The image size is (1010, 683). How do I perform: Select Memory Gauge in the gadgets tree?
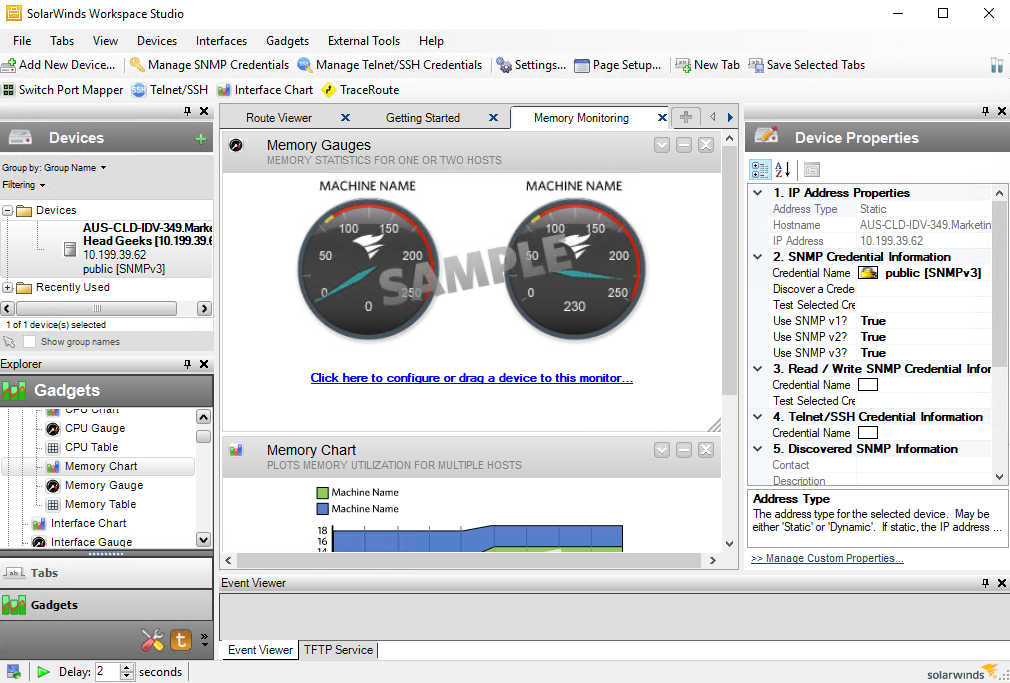click(103, 486)
